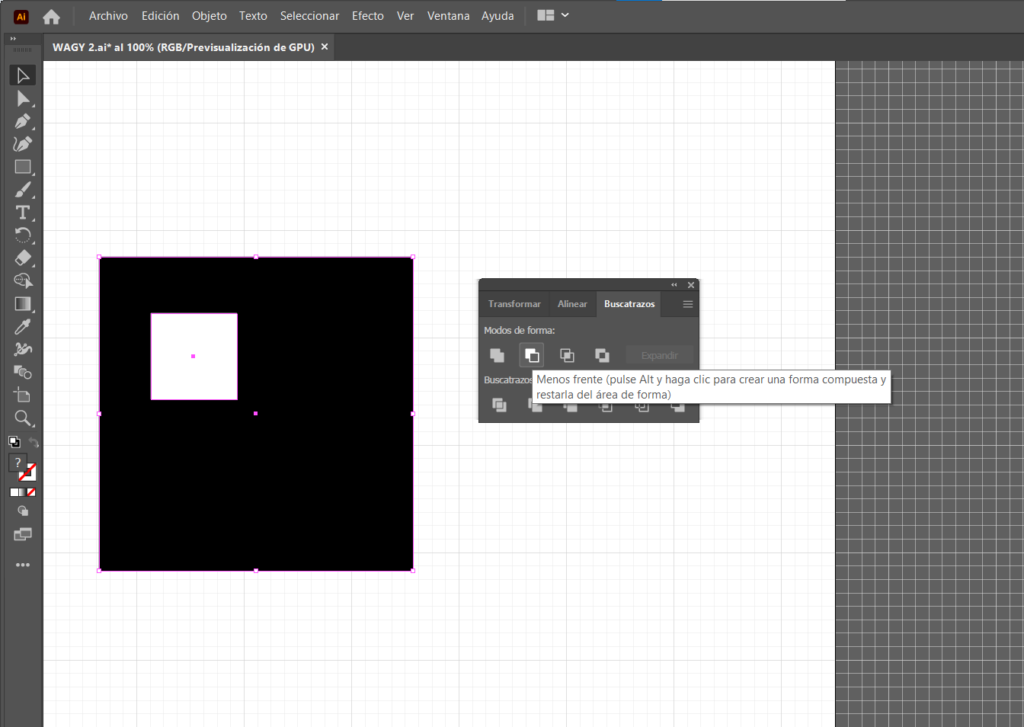Open the Objeto menu
The image size is (1024, 727).
click(x=209, y=16)
